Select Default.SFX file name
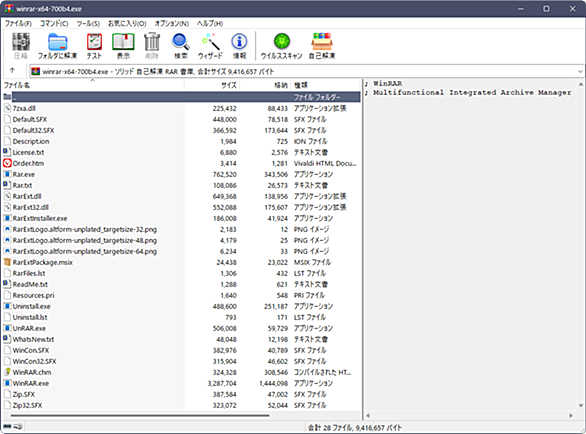Image resolution: width=586 pixels, height=434 pixels. (30, 119)
